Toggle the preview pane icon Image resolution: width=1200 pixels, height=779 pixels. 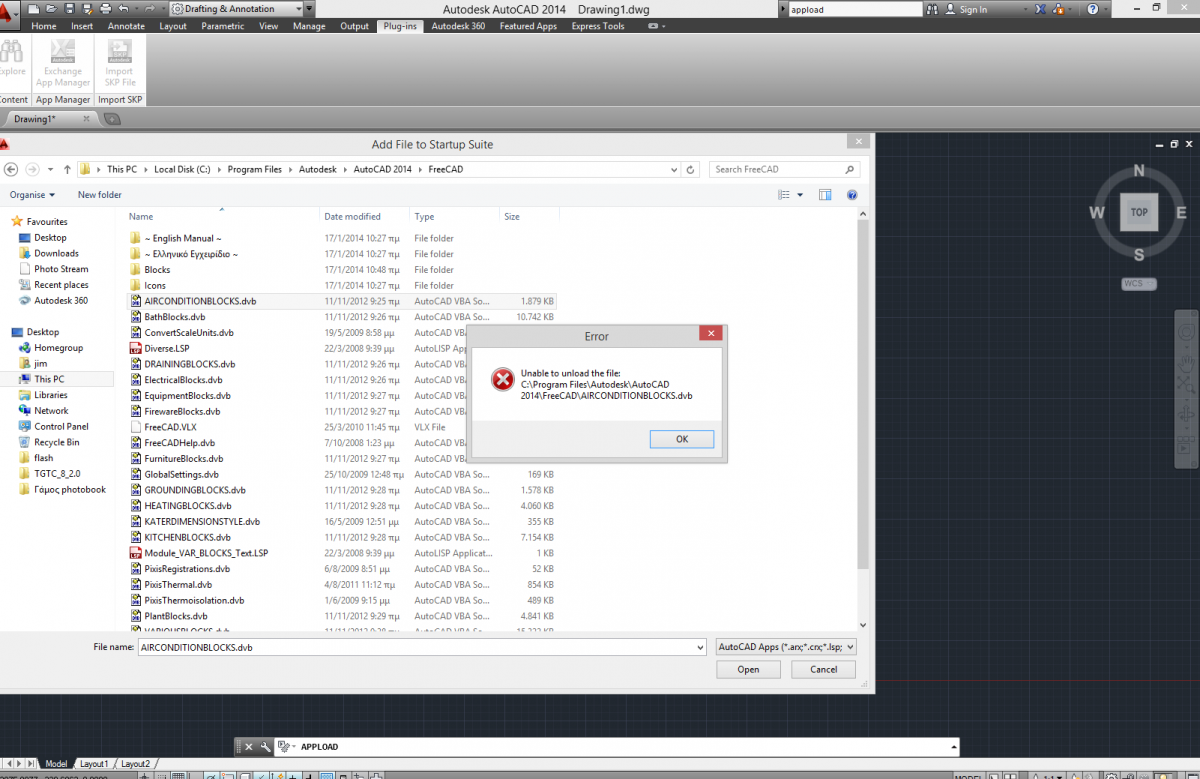pyautogui.click(x=825, y=195)
